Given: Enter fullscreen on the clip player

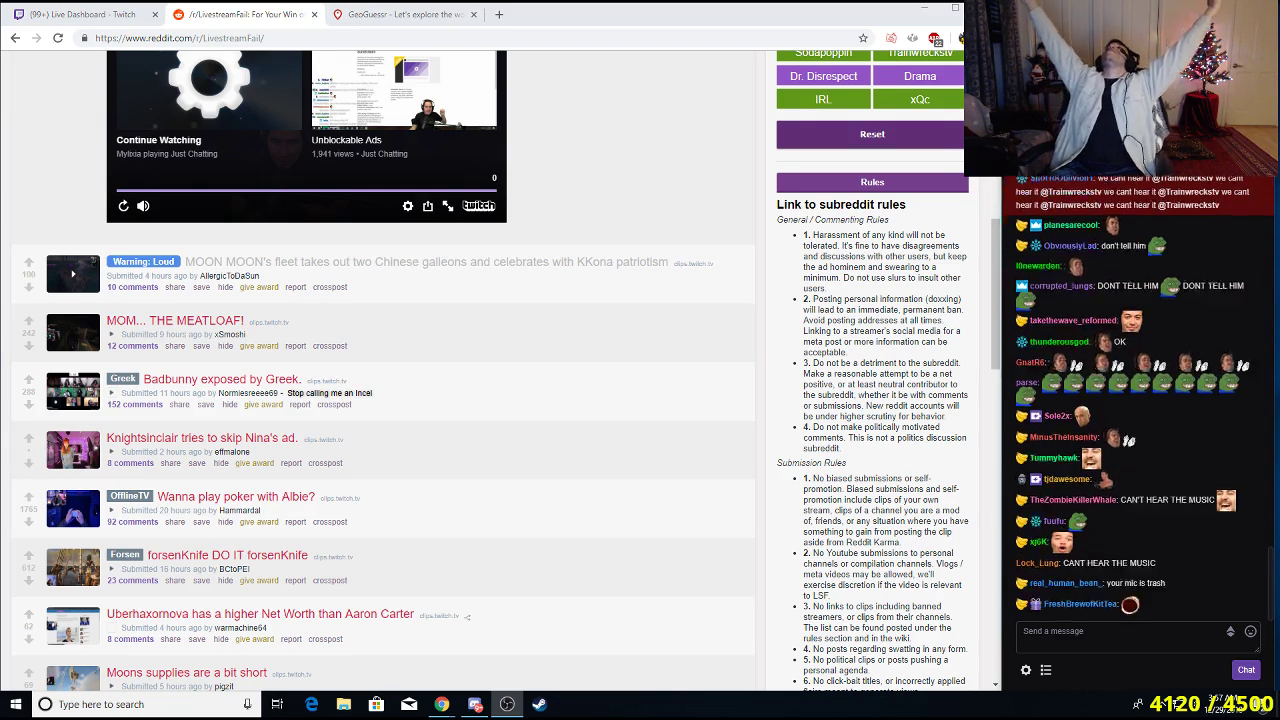Looking at the screenshot, I should [448, 206].
